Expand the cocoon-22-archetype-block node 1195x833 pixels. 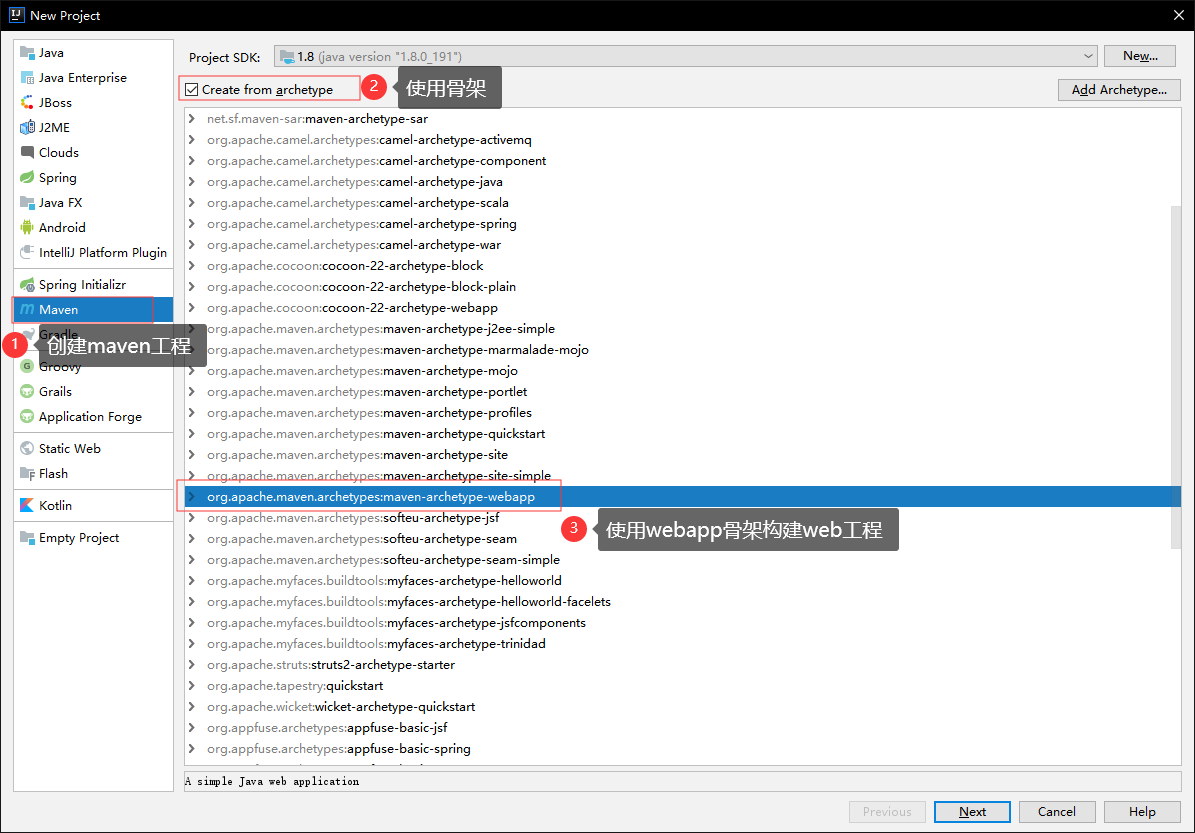pyautogui.click(x=192, y=265)
